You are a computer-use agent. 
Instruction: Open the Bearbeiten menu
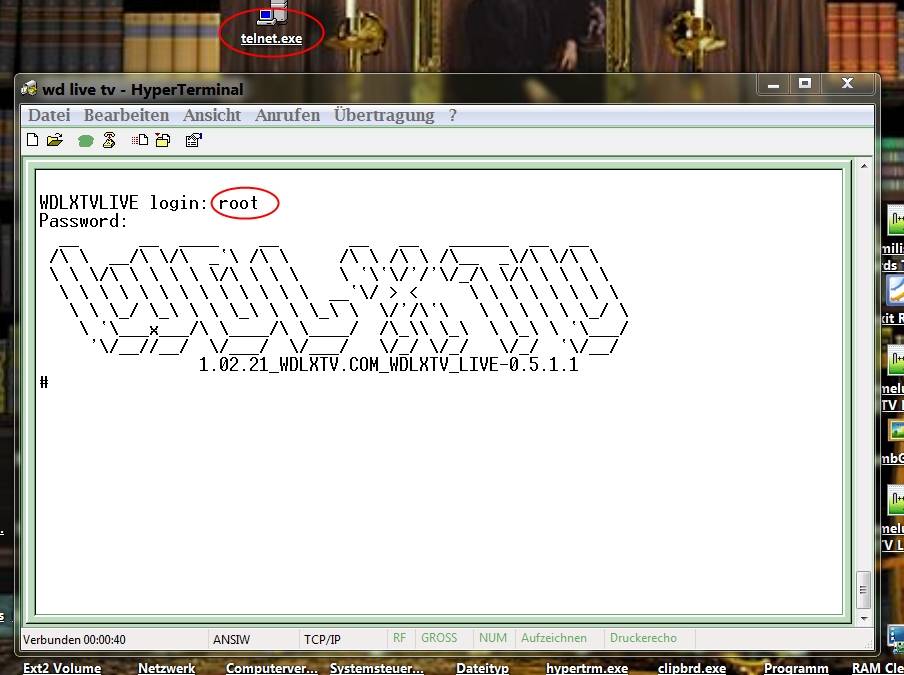[126, 115]
